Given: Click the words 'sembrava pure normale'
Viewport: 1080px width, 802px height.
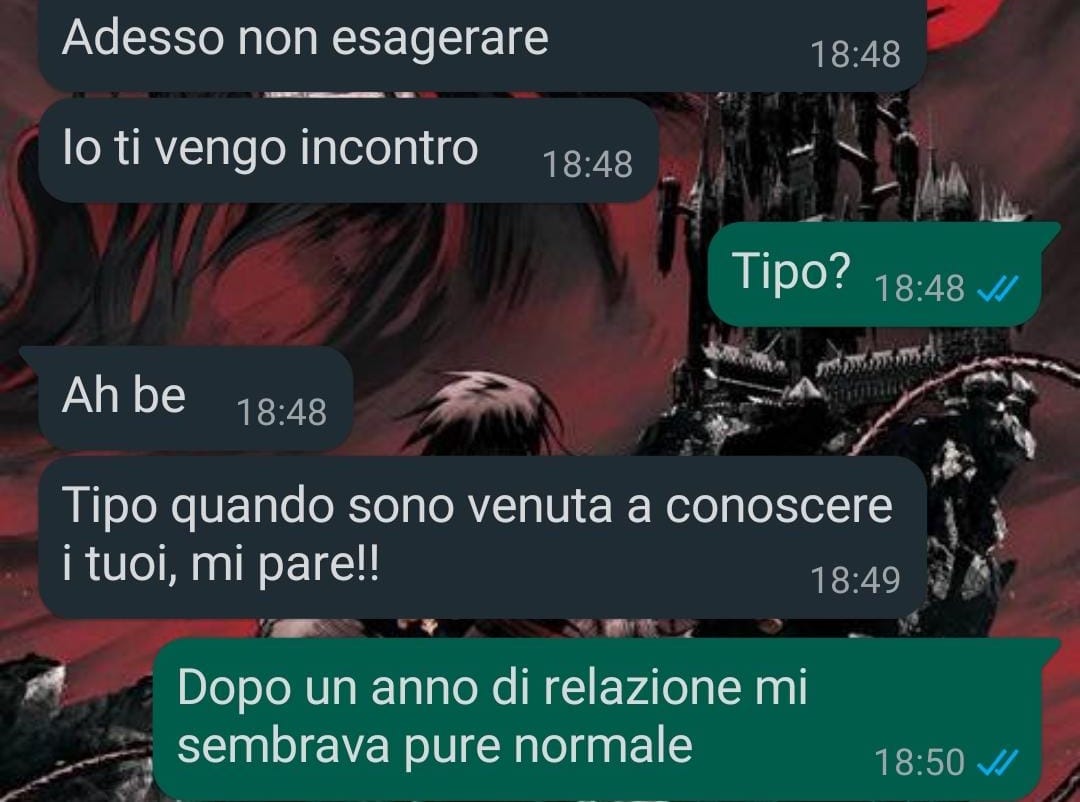Looking at the screenshot, I should point(435,747).
